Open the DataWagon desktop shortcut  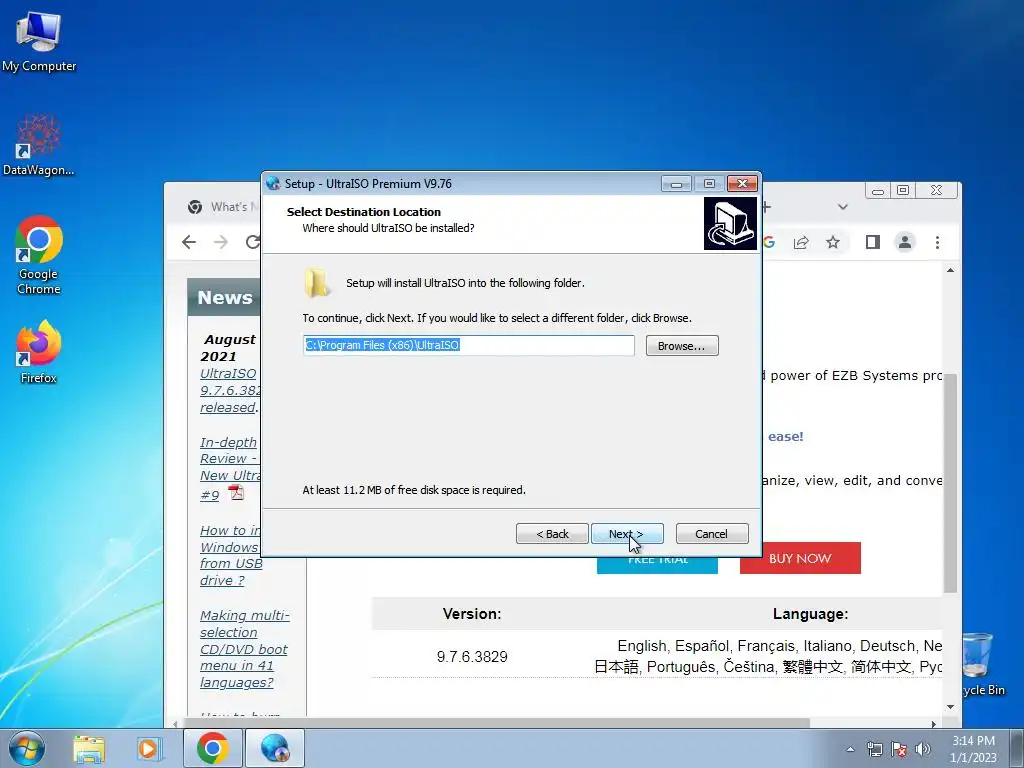click(39, 145)
